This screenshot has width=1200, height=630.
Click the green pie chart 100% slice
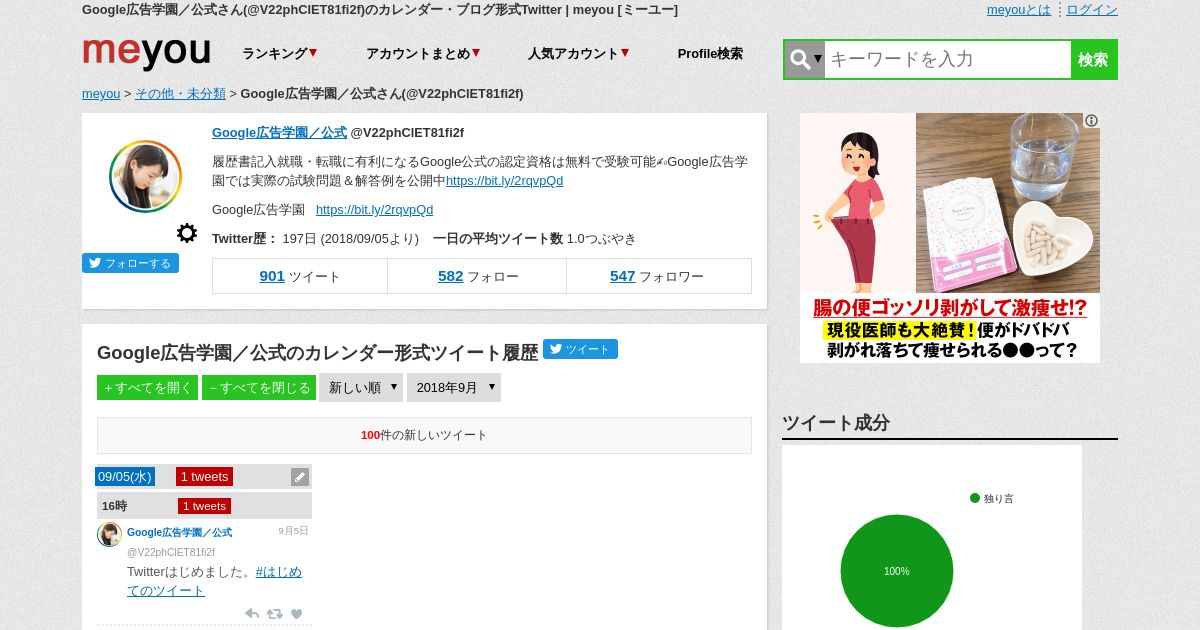coord(897,571)
